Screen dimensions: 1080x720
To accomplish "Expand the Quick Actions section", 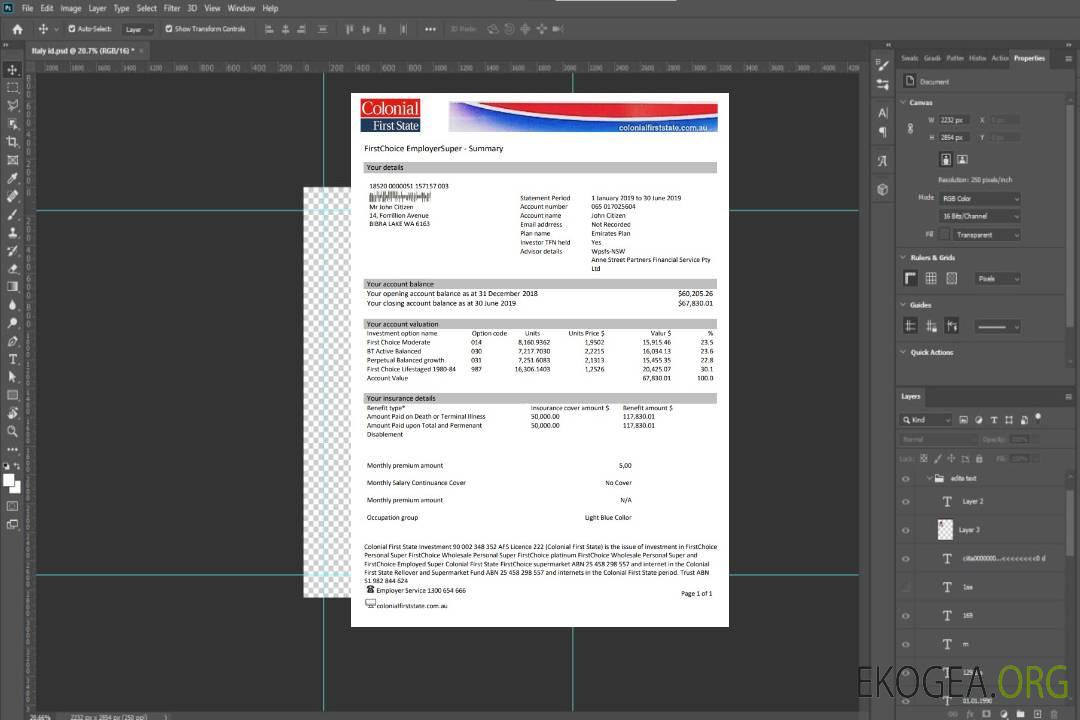I will [x=904, y=352].
